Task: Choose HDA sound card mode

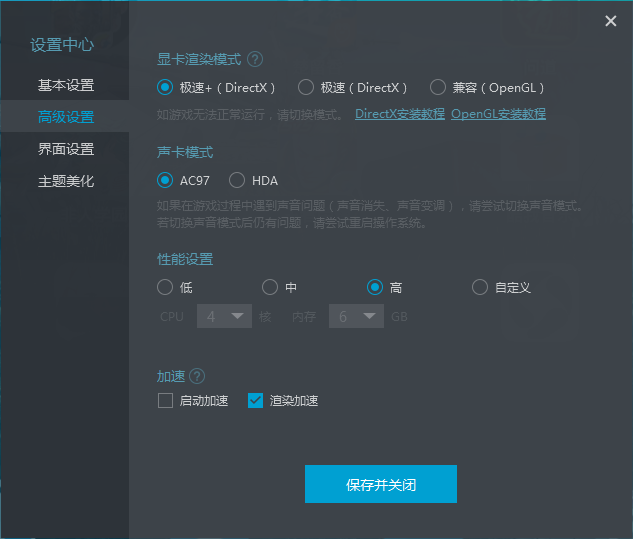Action: point(237,180)
